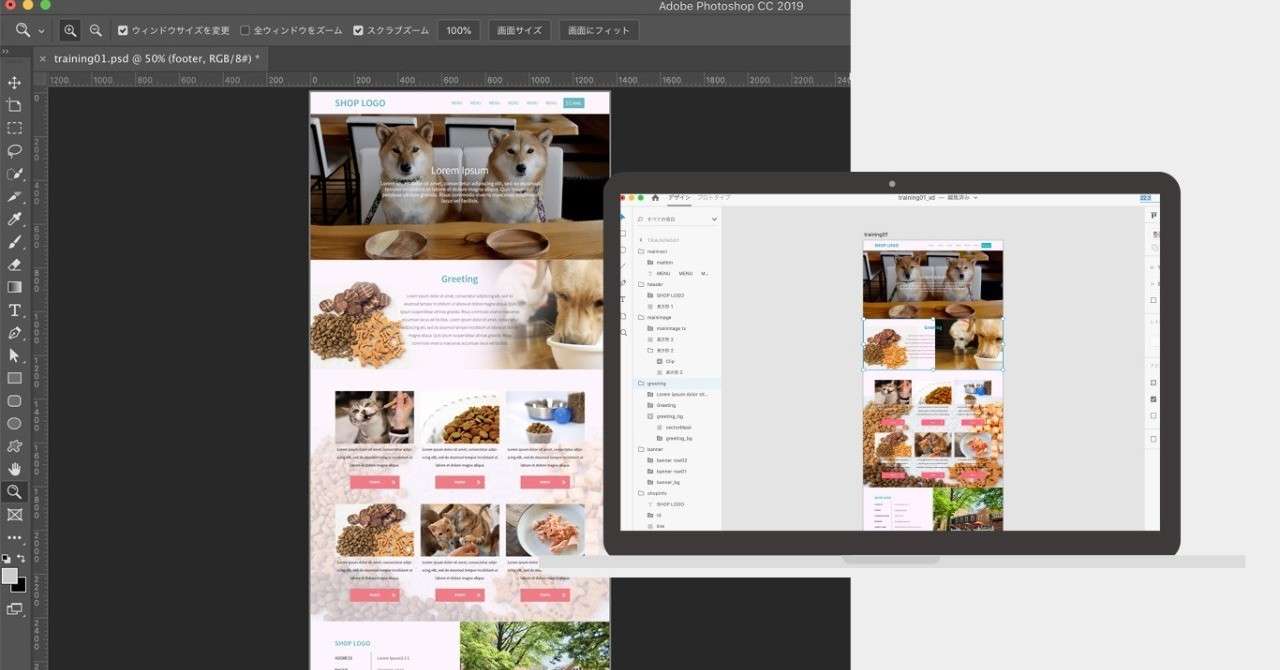The image size is (1280, 670).
Task: Select the Rectangle tool in Adobe XD
Action: coord(623,234)
